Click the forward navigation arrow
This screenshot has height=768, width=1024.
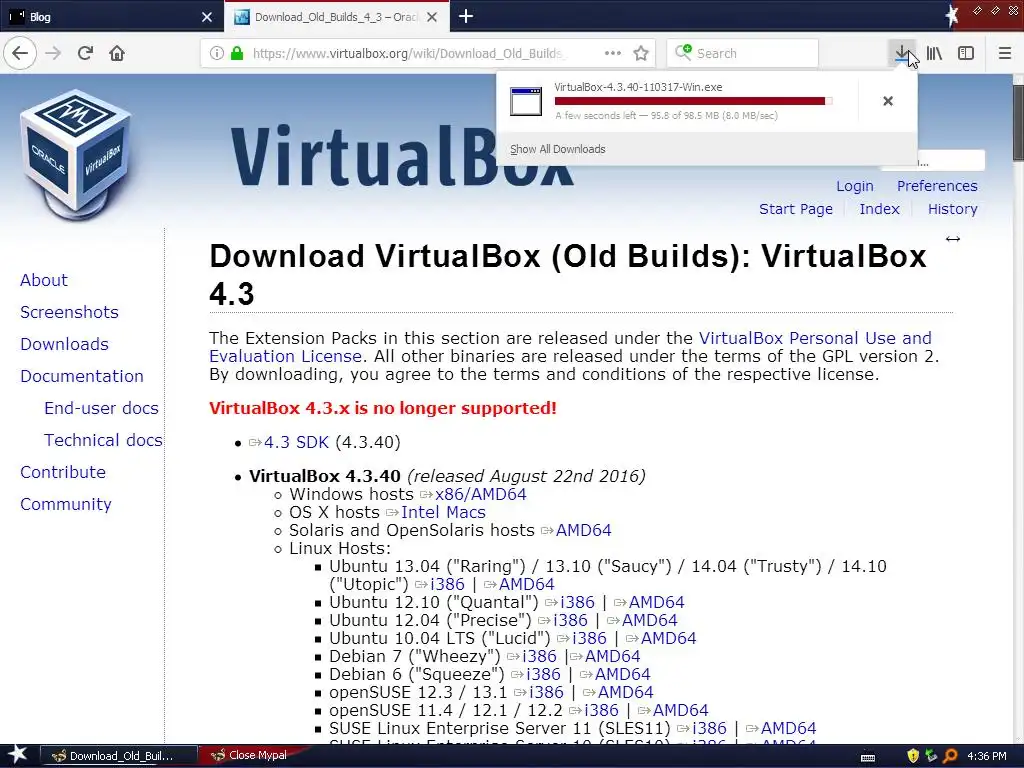coord(53,53)
